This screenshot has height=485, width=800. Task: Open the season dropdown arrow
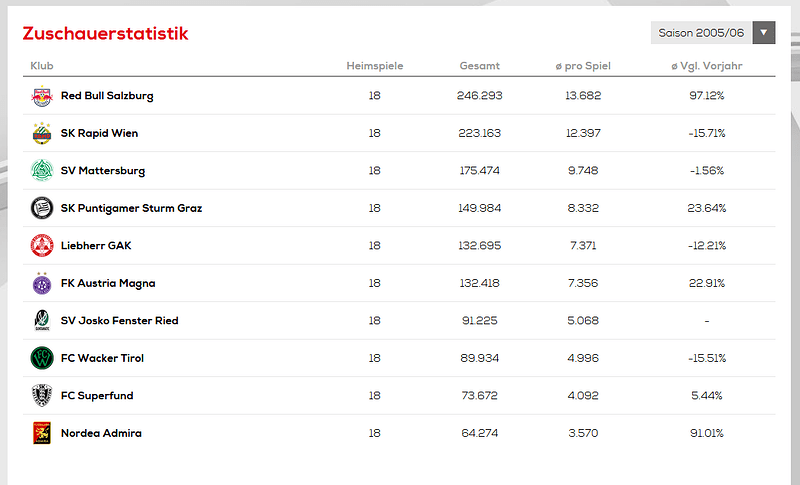tap(764, 33)
